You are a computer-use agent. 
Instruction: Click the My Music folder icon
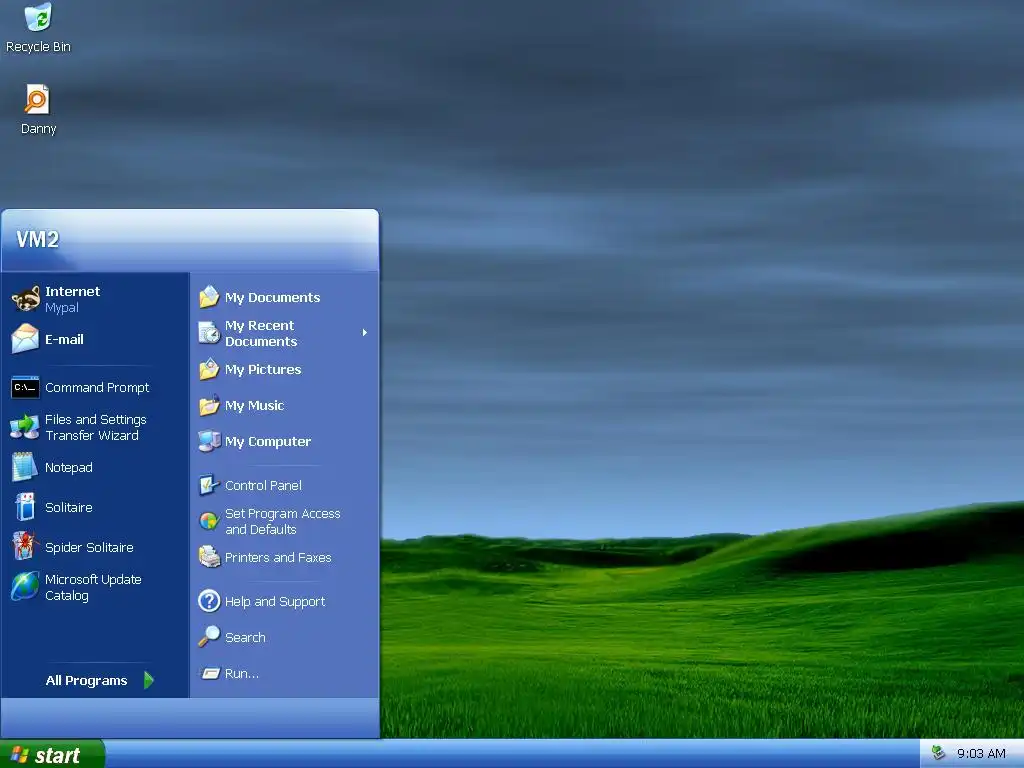(x=209, y=406)
